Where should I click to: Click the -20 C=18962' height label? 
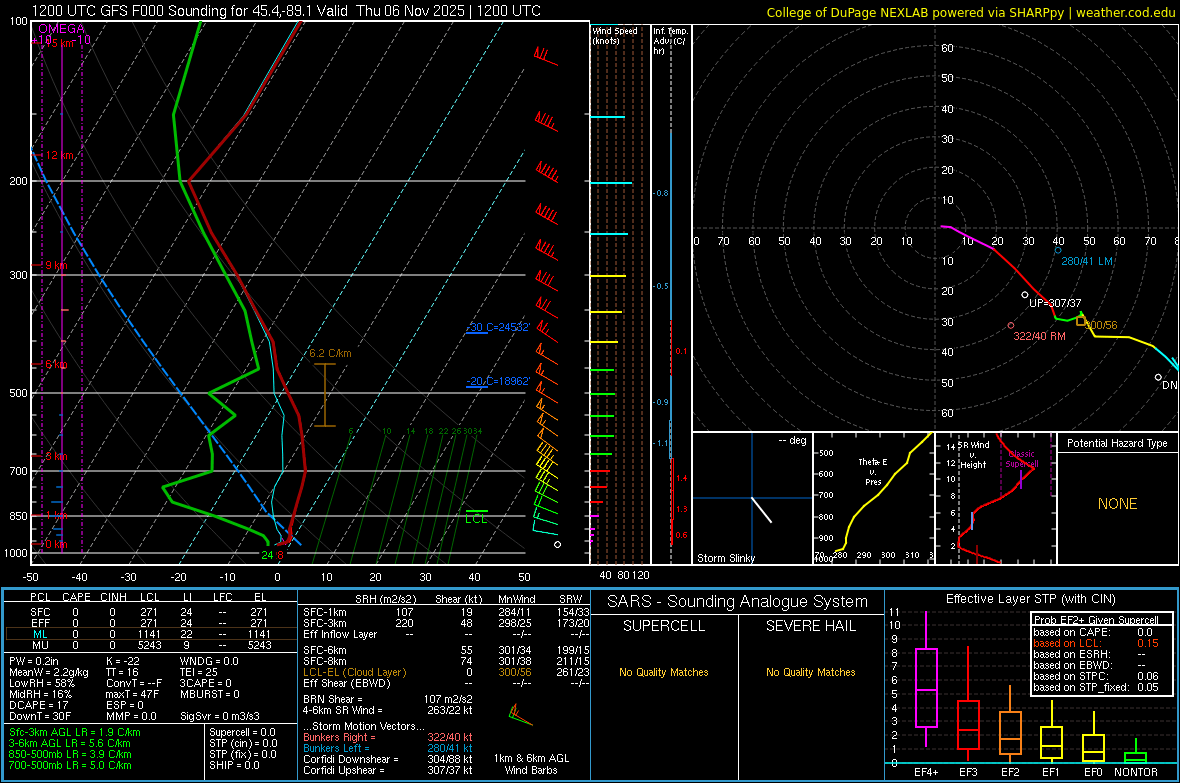tap(498, 381)
